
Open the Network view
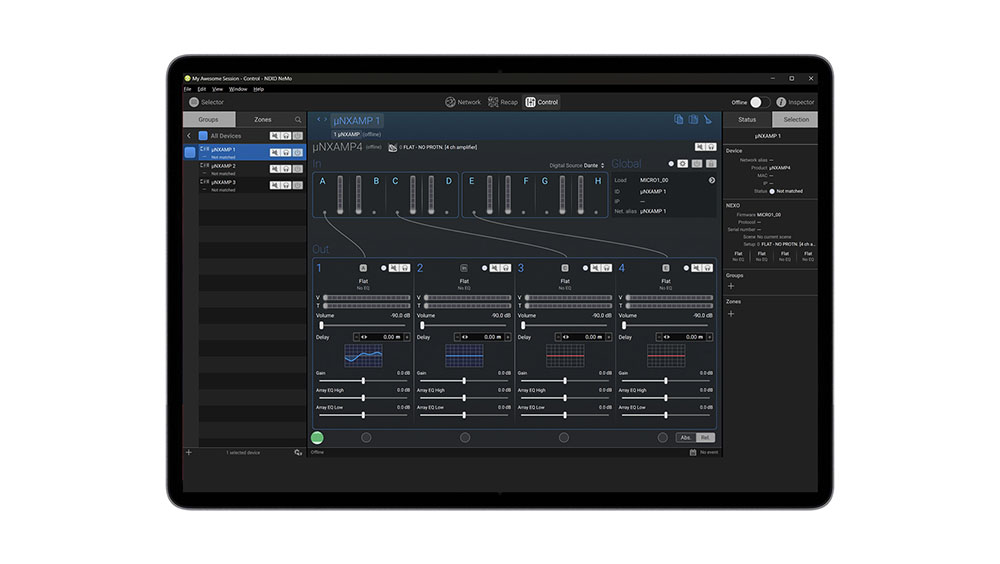coord(463,102)
